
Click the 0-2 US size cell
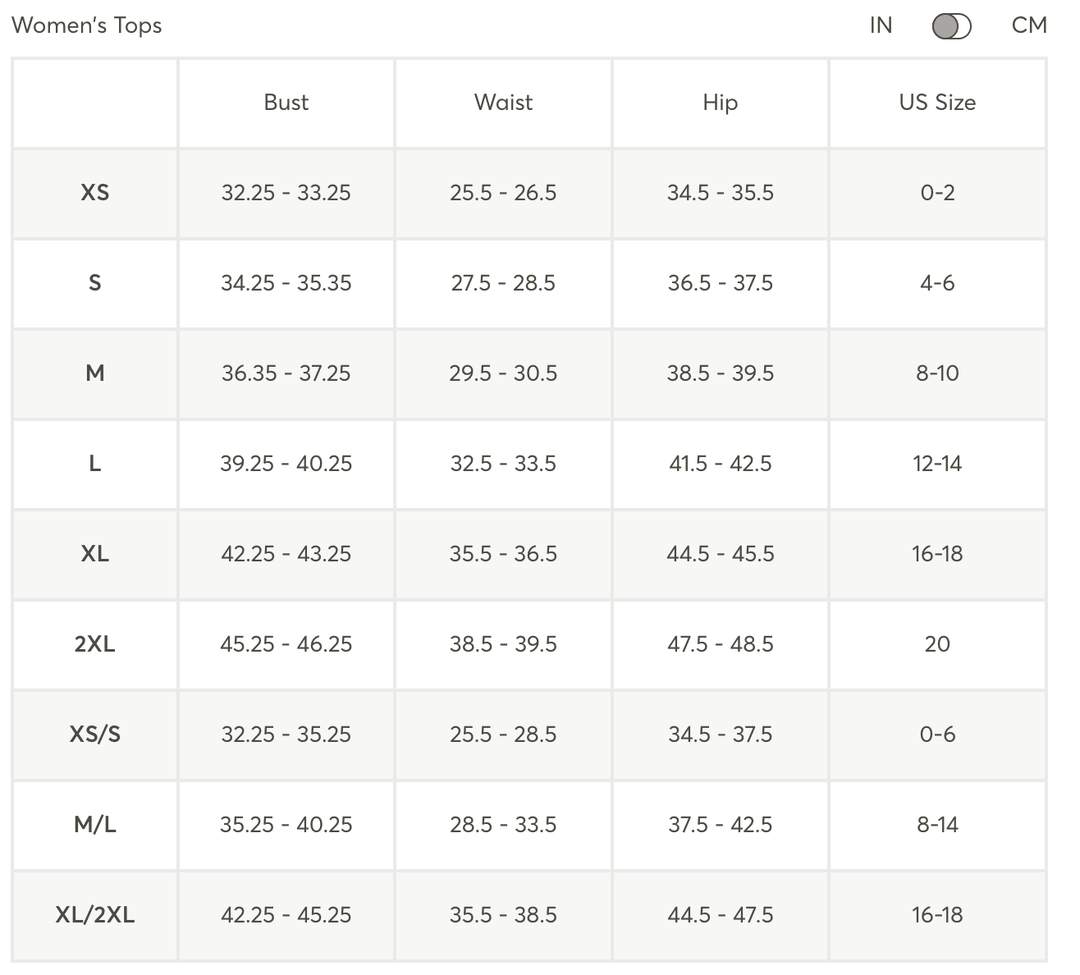pyautogui.click(x=937, y=192)
